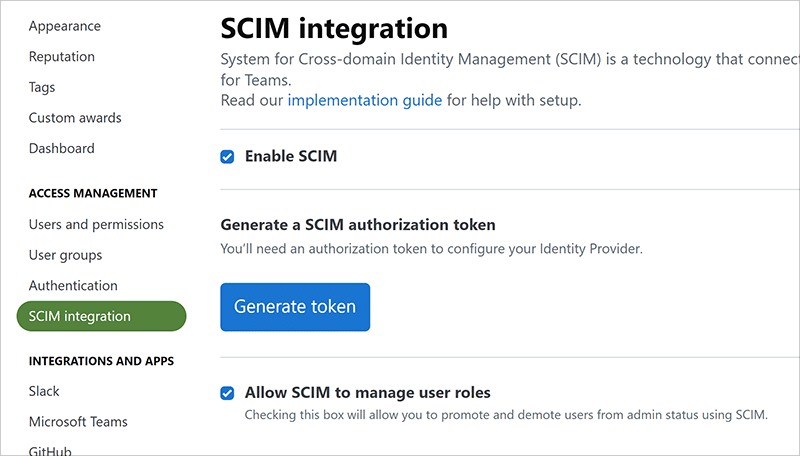Screen dimensions: 800x456
Task: Click the ACCESS MANAGEMENT section header
Action: coord(93,193)
